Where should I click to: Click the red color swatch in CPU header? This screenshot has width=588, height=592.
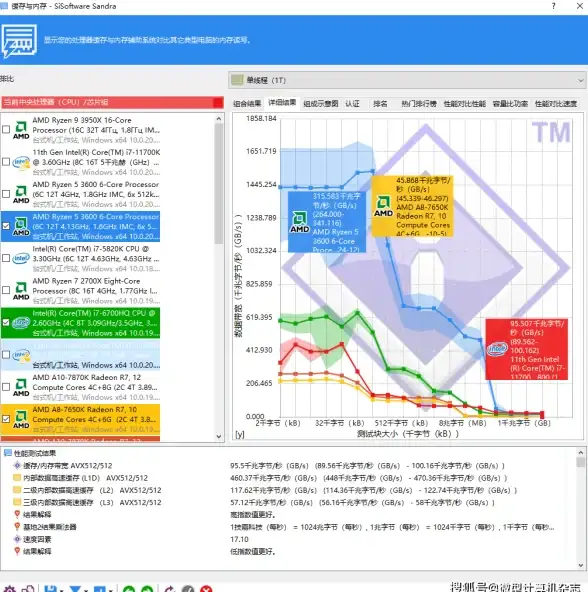click(218, 102)
